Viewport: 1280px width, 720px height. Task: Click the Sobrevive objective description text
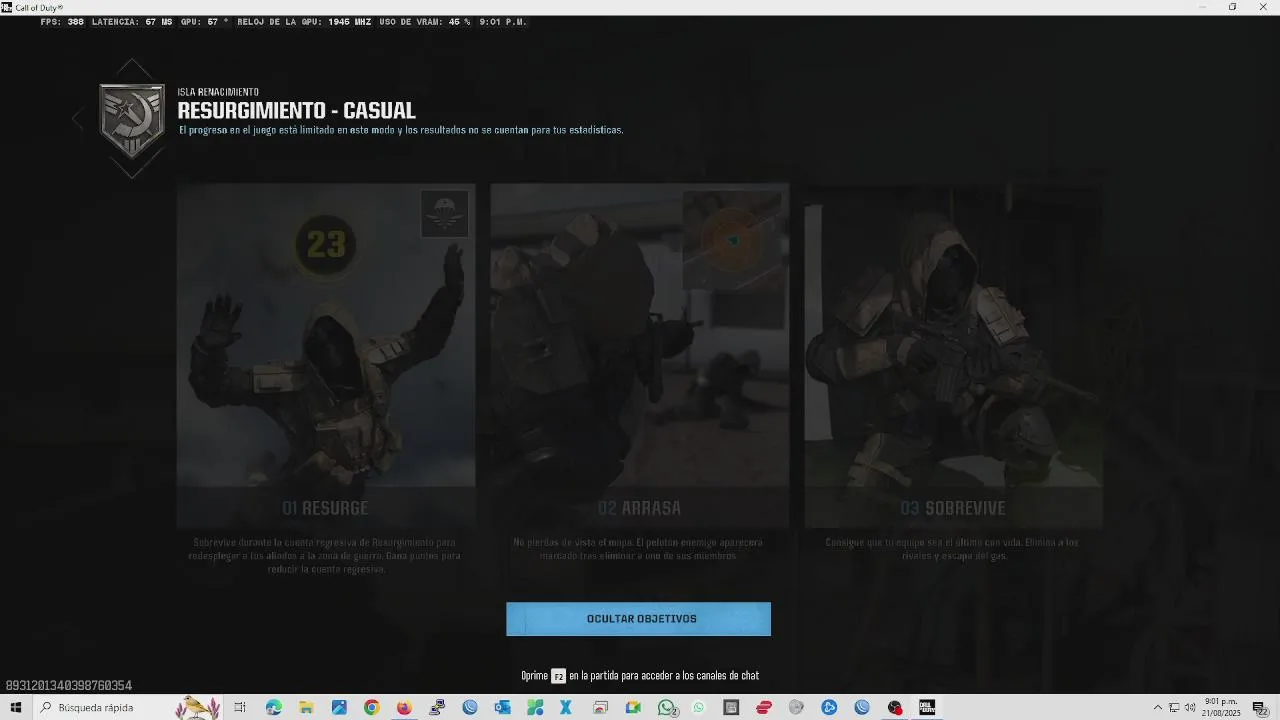coord(952,549)
